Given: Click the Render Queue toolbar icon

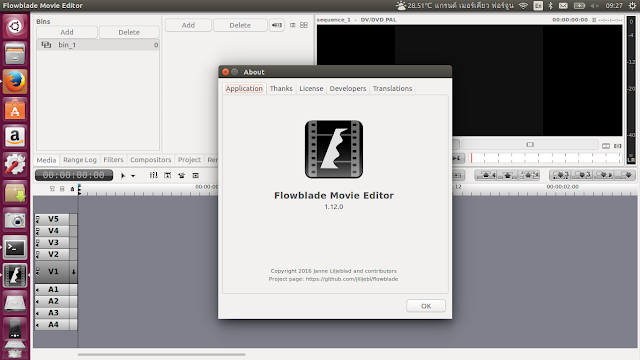Looking at the screenshot, I should (x=196, y=175).
